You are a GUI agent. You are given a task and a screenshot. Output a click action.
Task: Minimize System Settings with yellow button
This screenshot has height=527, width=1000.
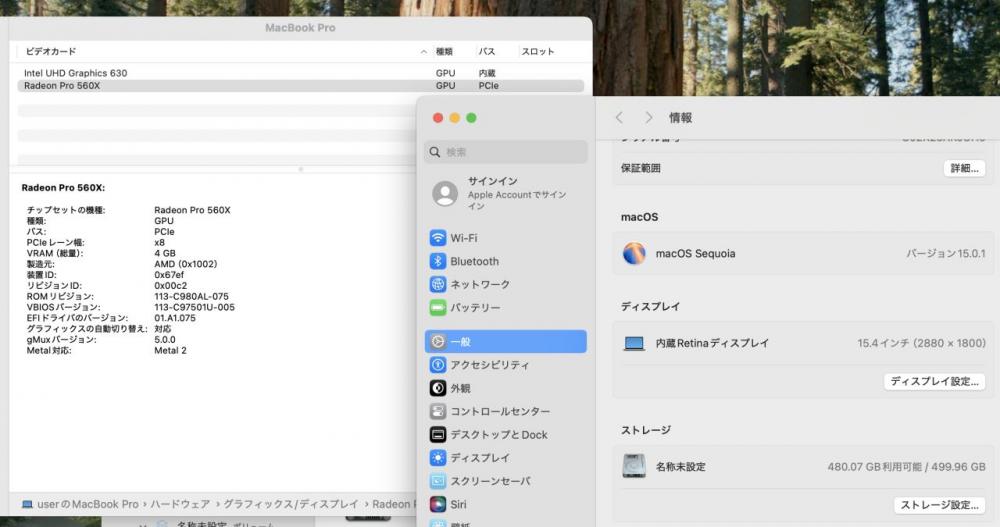point(454,117)
